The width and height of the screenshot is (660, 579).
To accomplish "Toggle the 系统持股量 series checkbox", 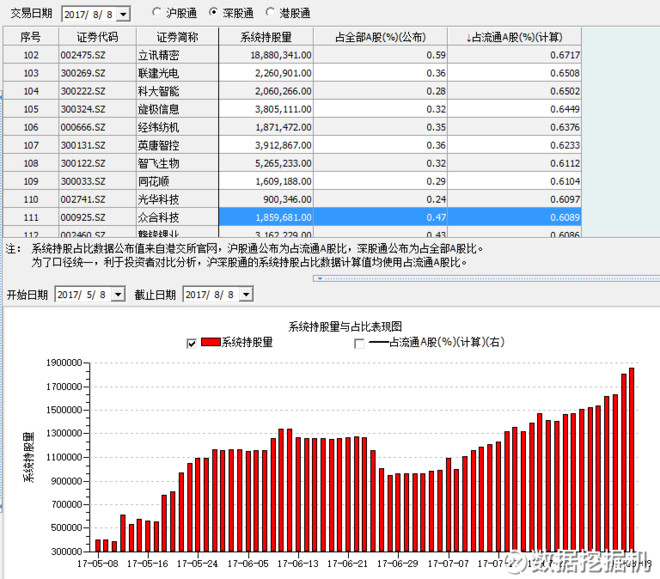I will [192, 343].
